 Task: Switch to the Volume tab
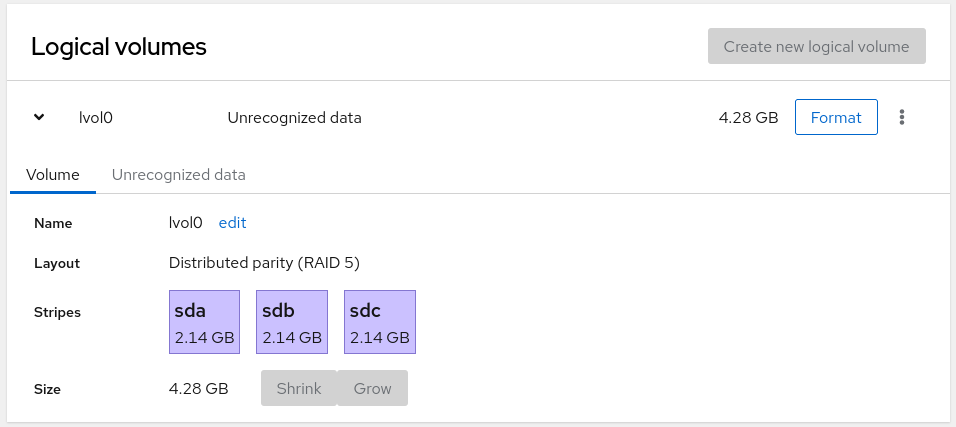(x=53, y=174)
